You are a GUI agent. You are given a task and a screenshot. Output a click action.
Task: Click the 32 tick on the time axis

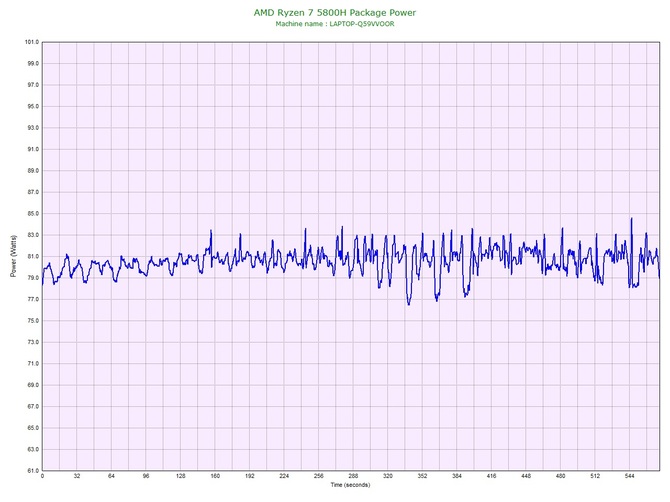click(x=77, y=476)
